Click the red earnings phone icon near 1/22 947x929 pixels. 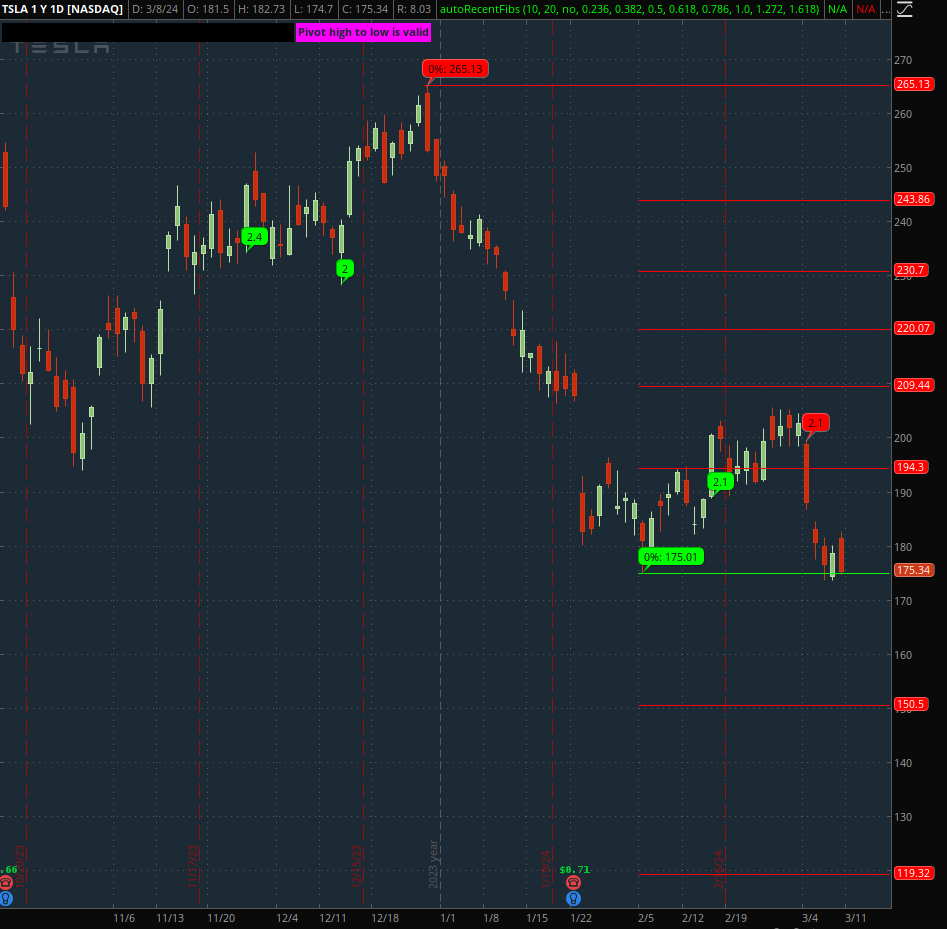pos(573,882)
